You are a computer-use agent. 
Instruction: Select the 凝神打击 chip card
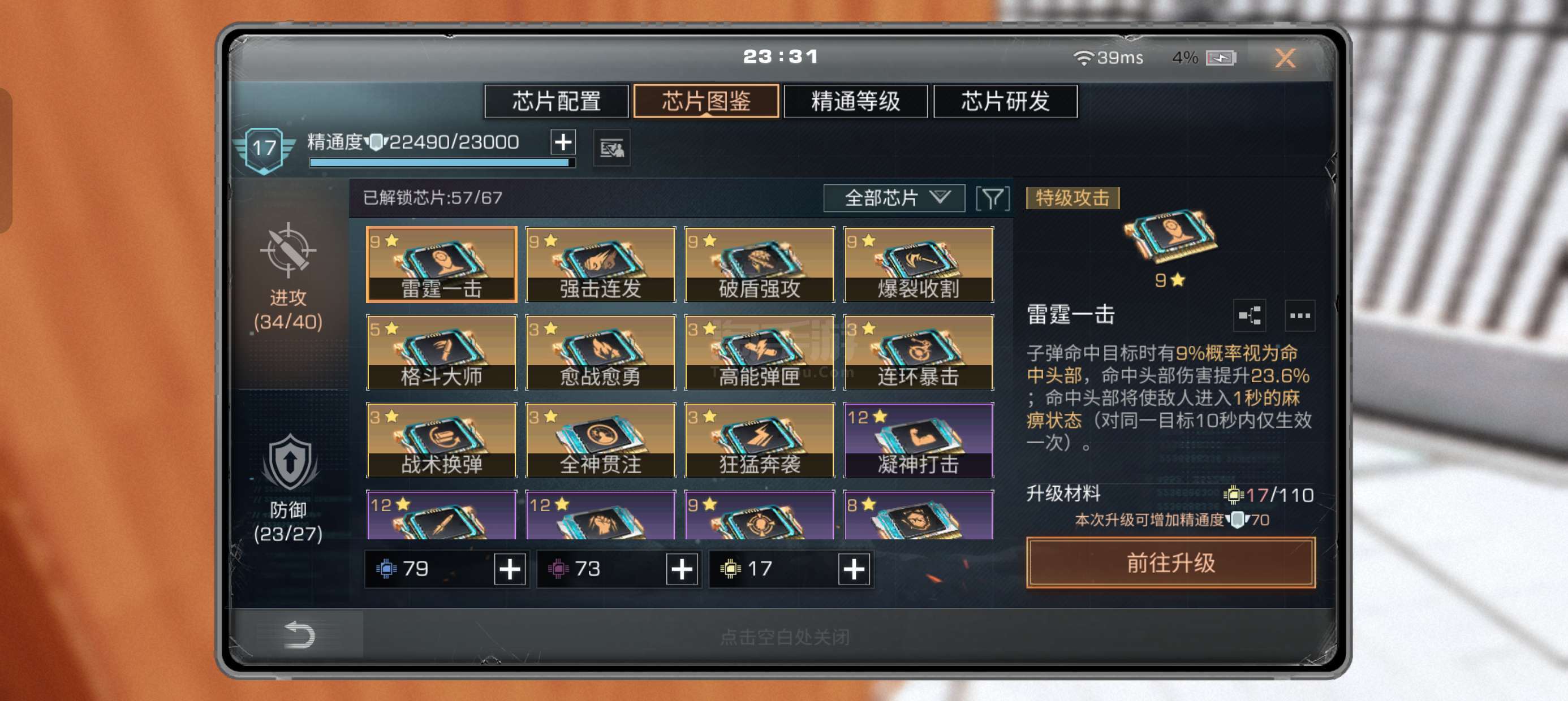[x=918, y=440]
